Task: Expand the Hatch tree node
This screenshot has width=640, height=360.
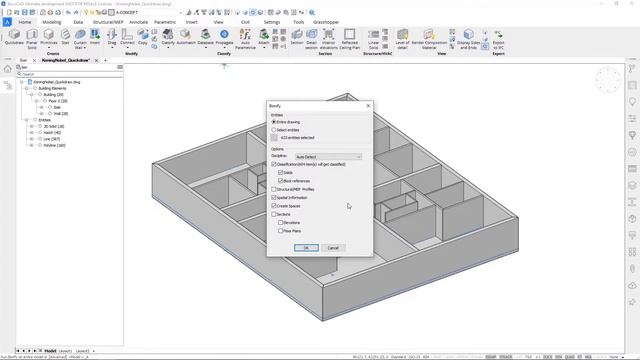Action: 31,133
